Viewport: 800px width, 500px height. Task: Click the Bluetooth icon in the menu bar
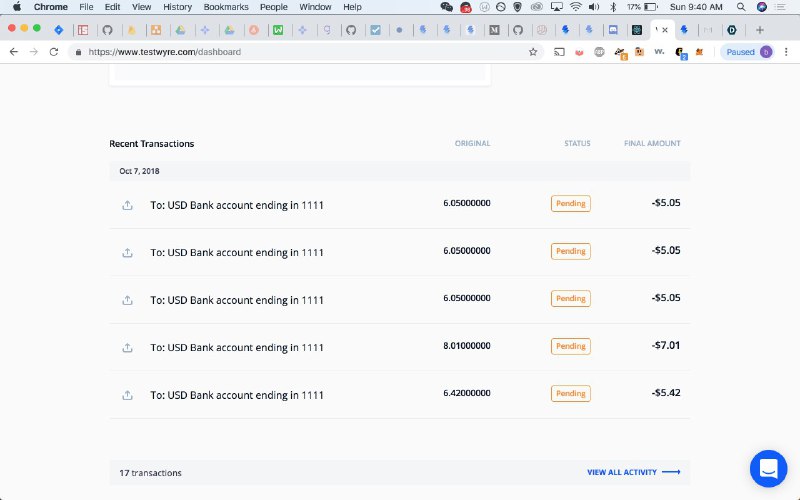coord(613,7)
